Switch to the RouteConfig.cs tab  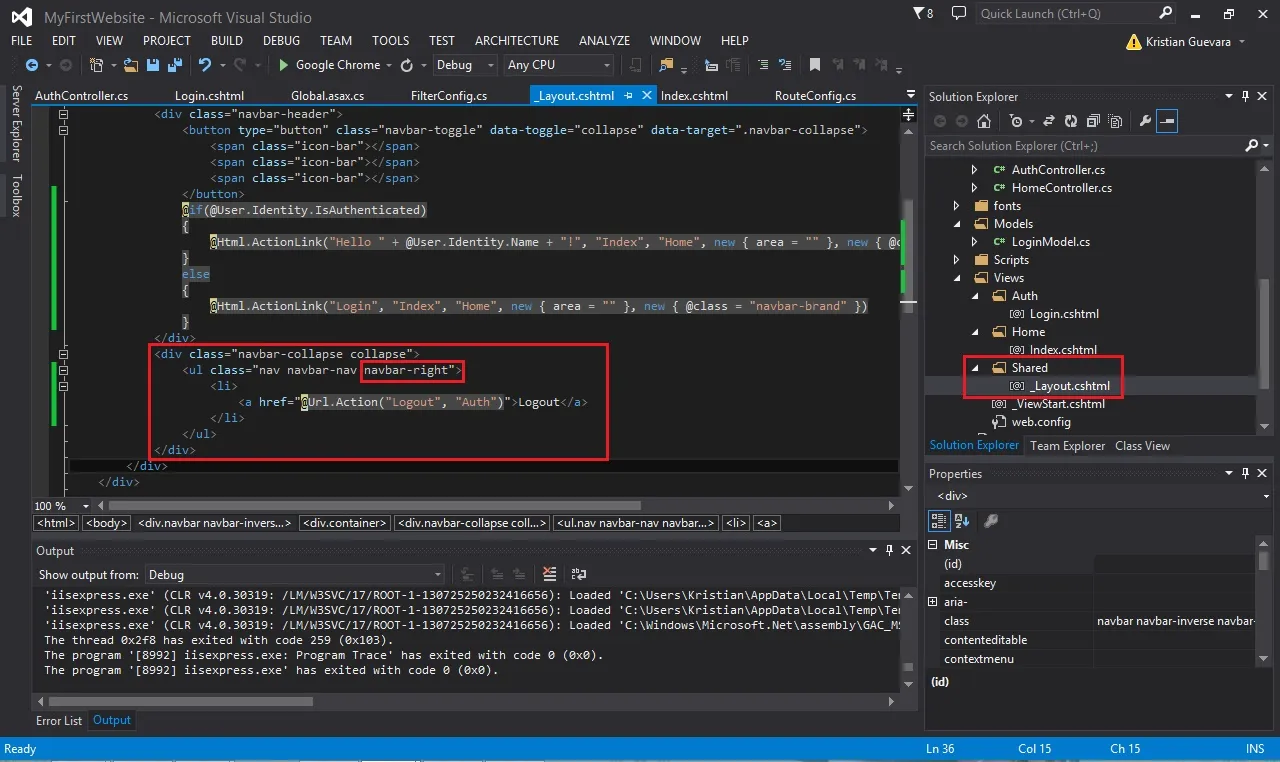click(x=815, y=96)
